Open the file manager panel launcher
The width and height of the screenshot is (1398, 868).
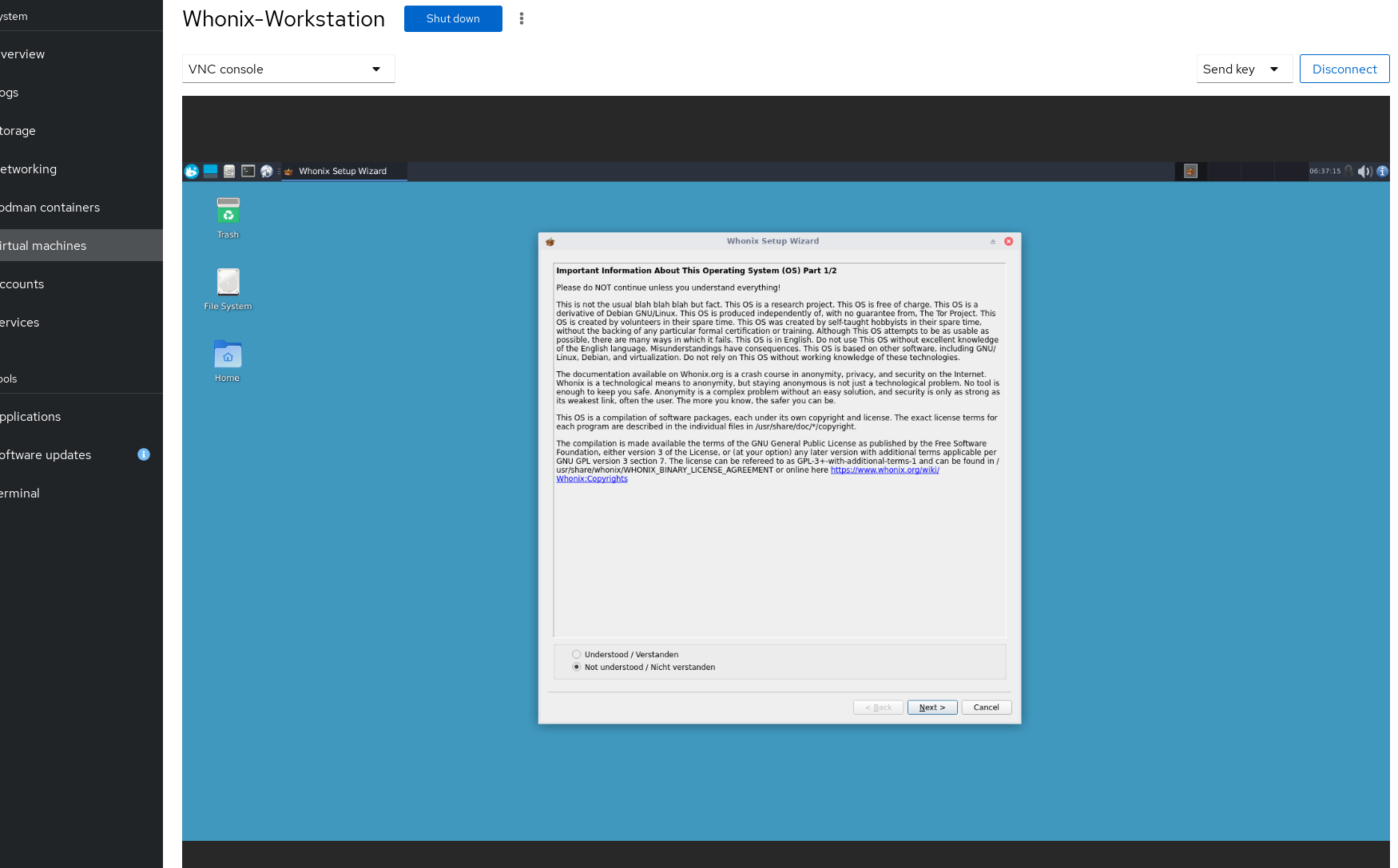tap(229, 171)
